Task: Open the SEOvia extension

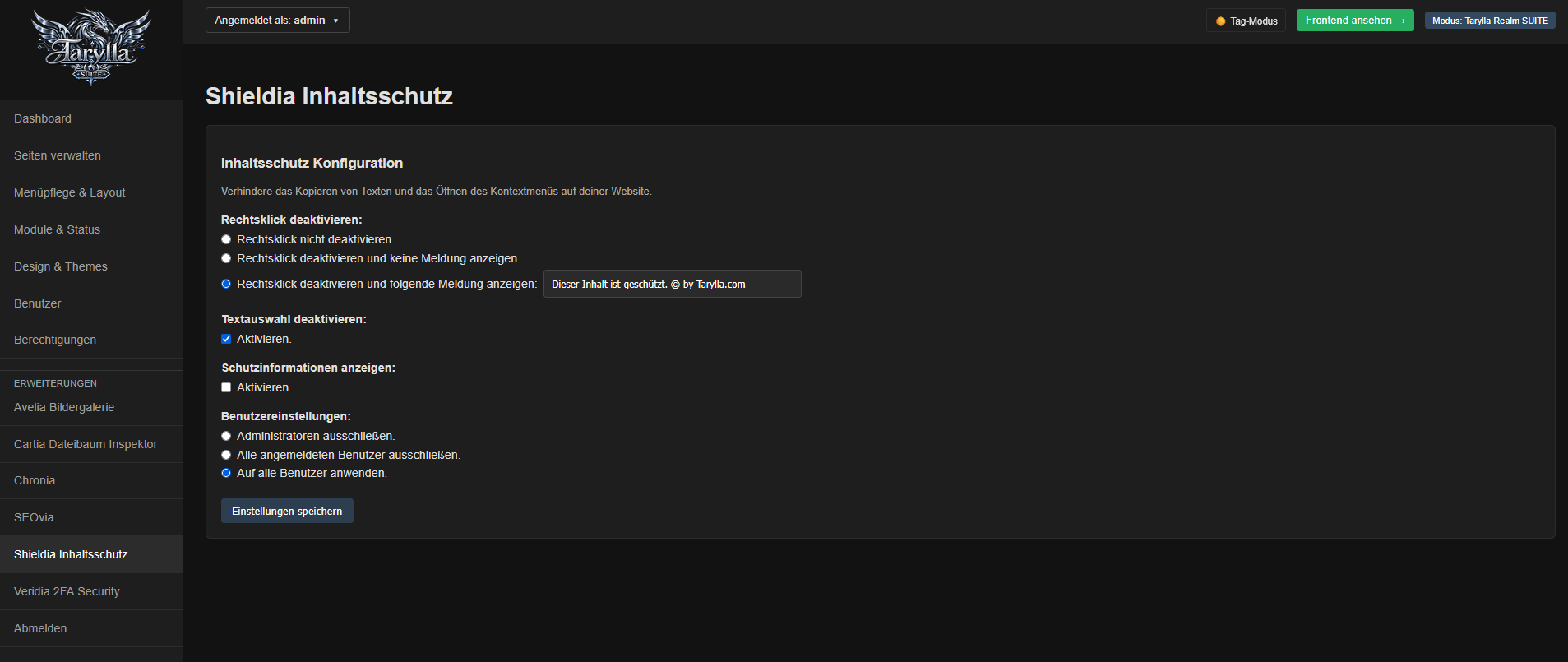Action: tap(91, 517)
